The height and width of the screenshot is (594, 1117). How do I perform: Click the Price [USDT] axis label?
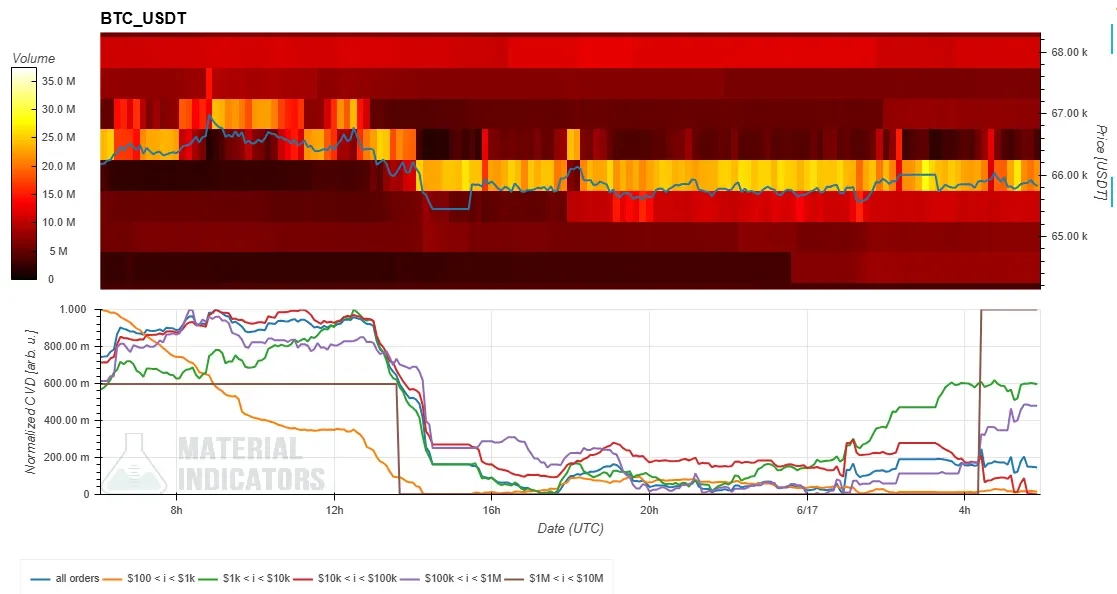point(1101,162)
